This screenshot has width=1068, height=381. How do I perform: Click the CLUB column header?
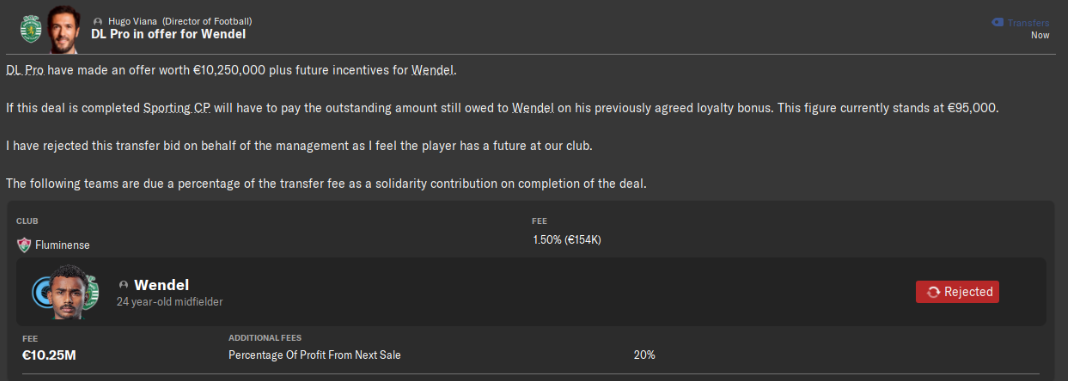click(27, 222)
